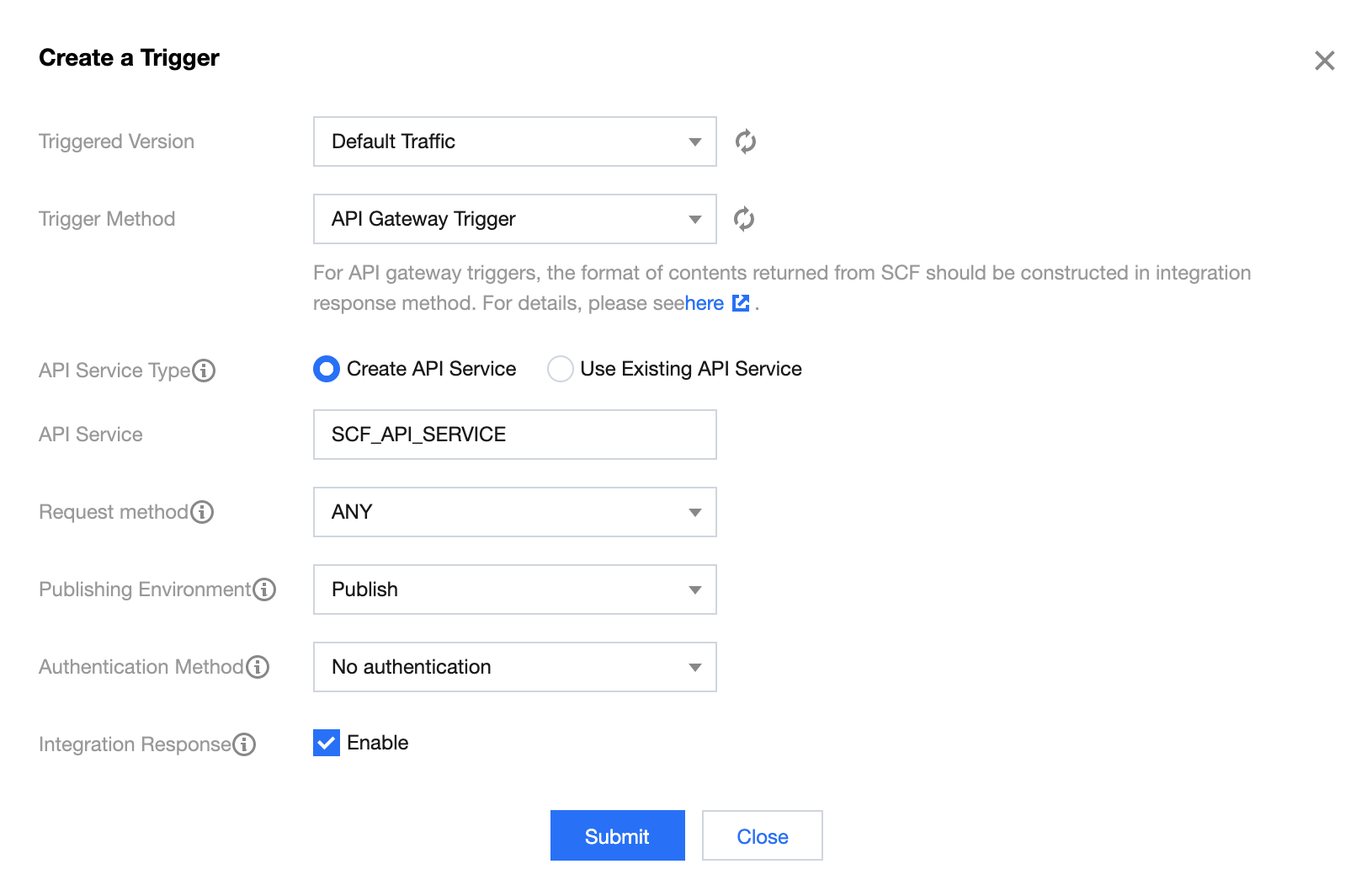
Task: Click the API Service name input field
Action: 514,435
